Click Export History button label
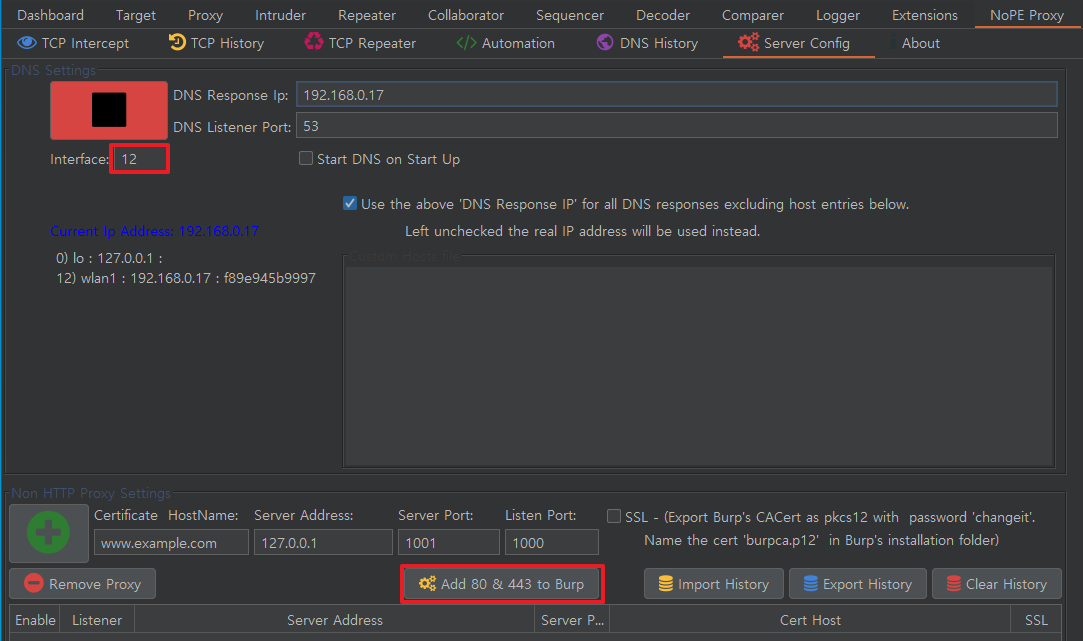The width and height of the screenshot is (1083, 641). click(x=867, y=584)
